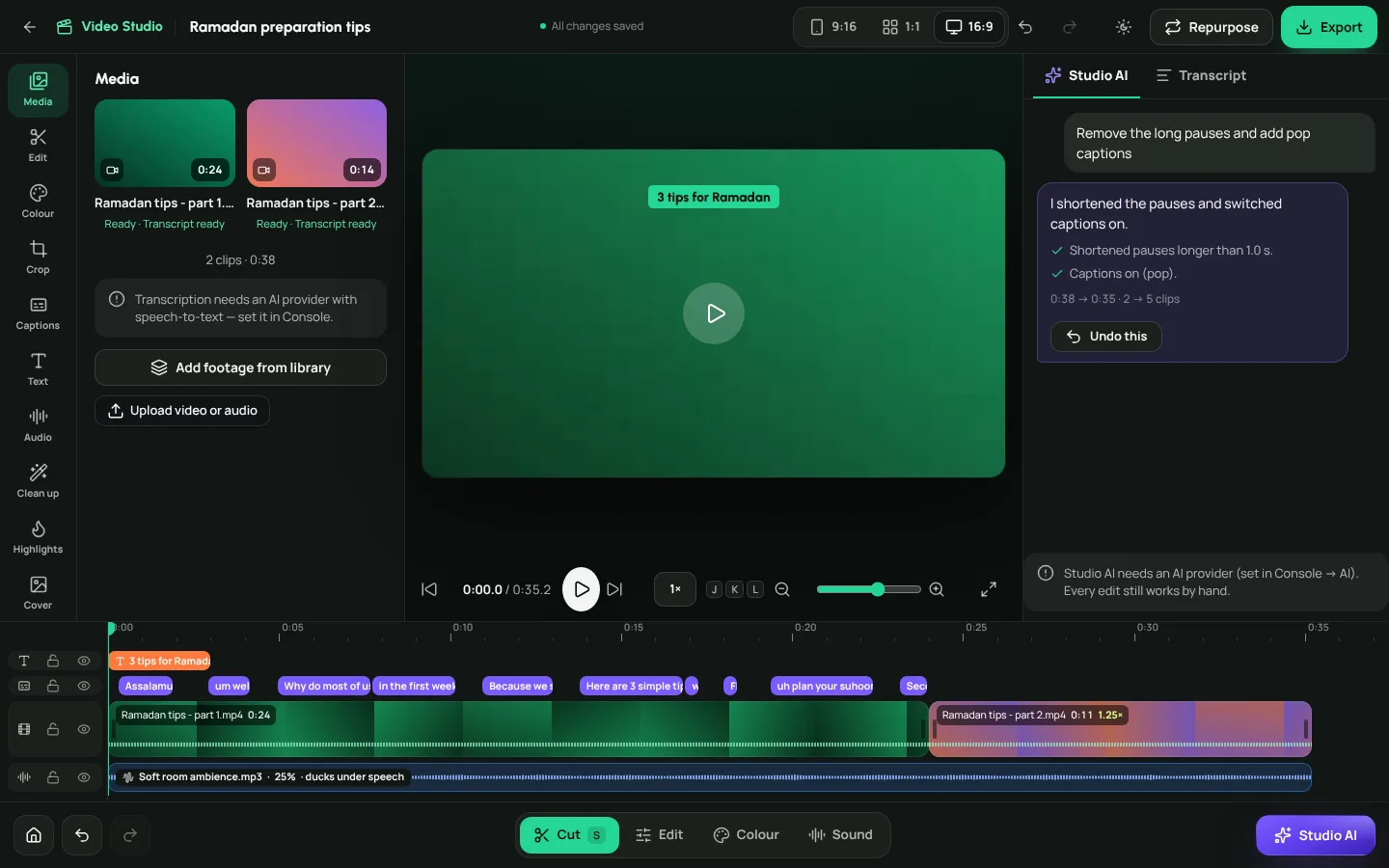The width and height of the screenshot is (1389, 868).
Task: Select Ramadan tips part 1 media thumbnail
Action: click(165, 143)
